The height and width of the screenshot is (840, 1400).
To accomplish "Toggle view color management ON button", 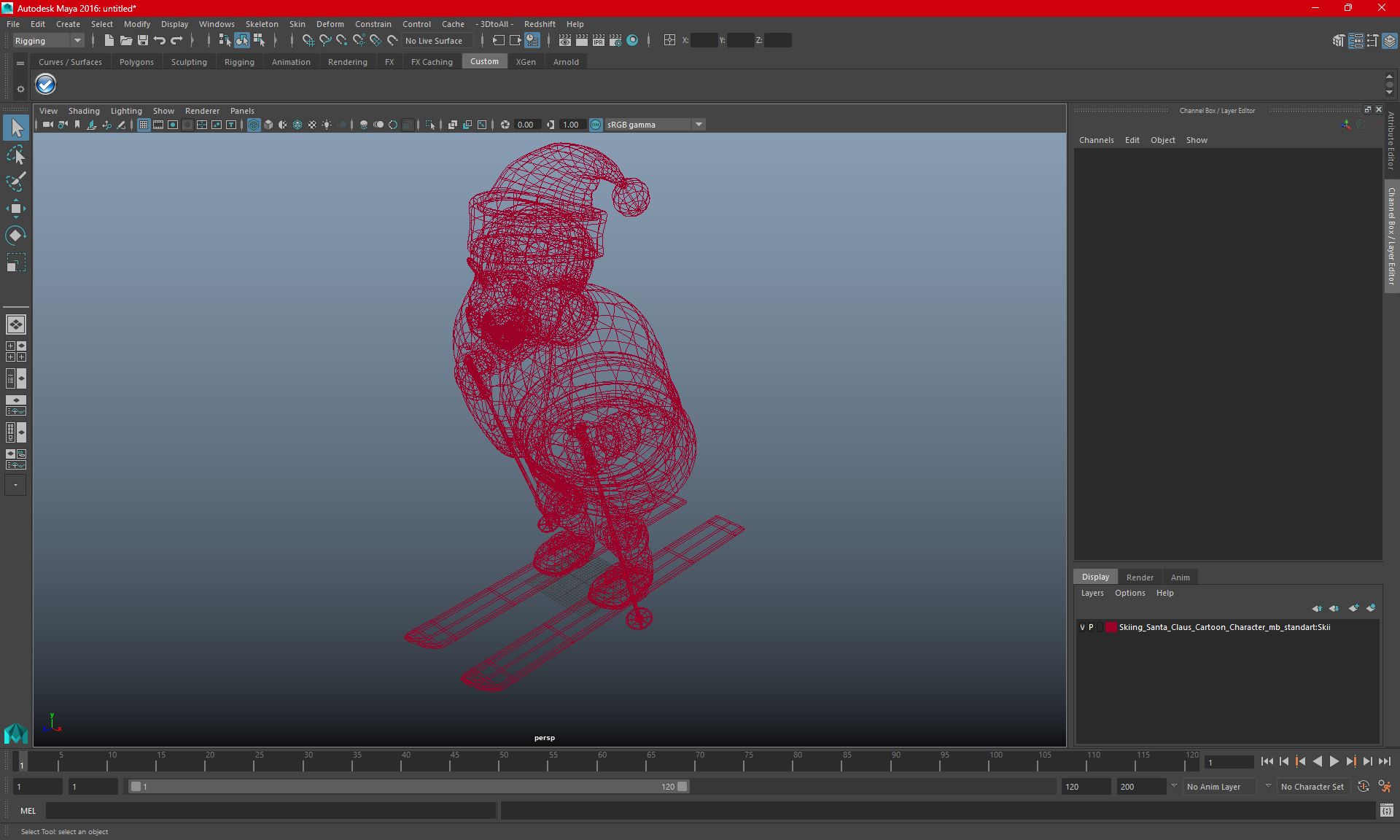I will tap(596, 125).
